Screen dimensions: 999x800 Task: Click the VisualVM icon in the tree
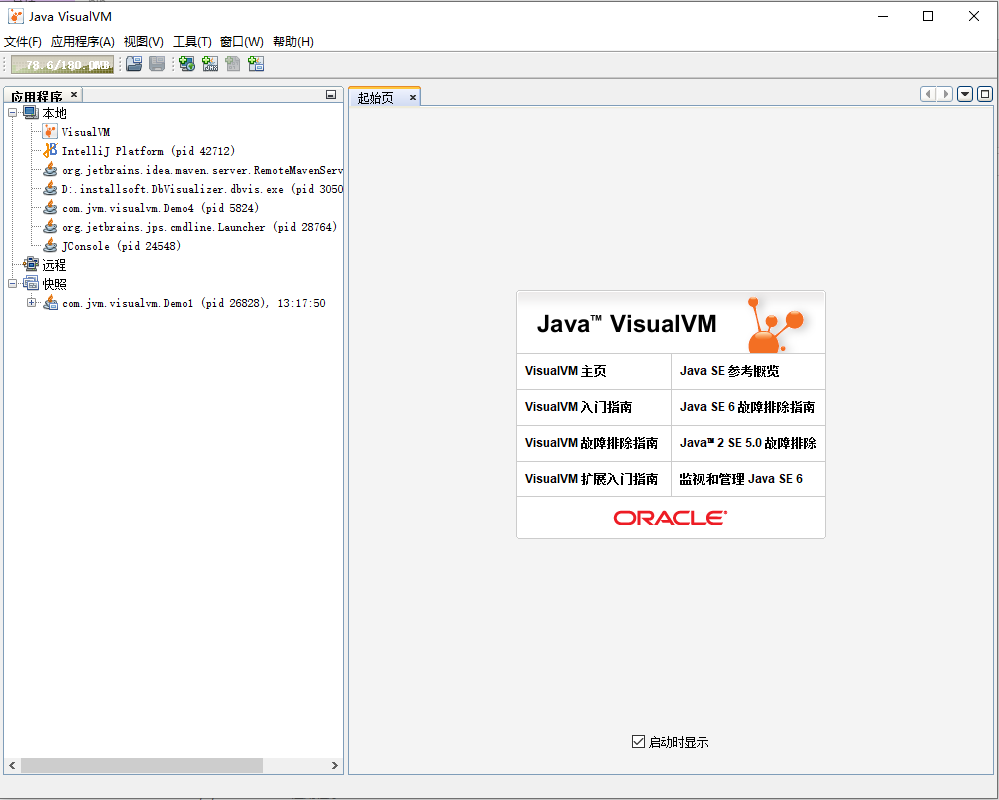50,132
